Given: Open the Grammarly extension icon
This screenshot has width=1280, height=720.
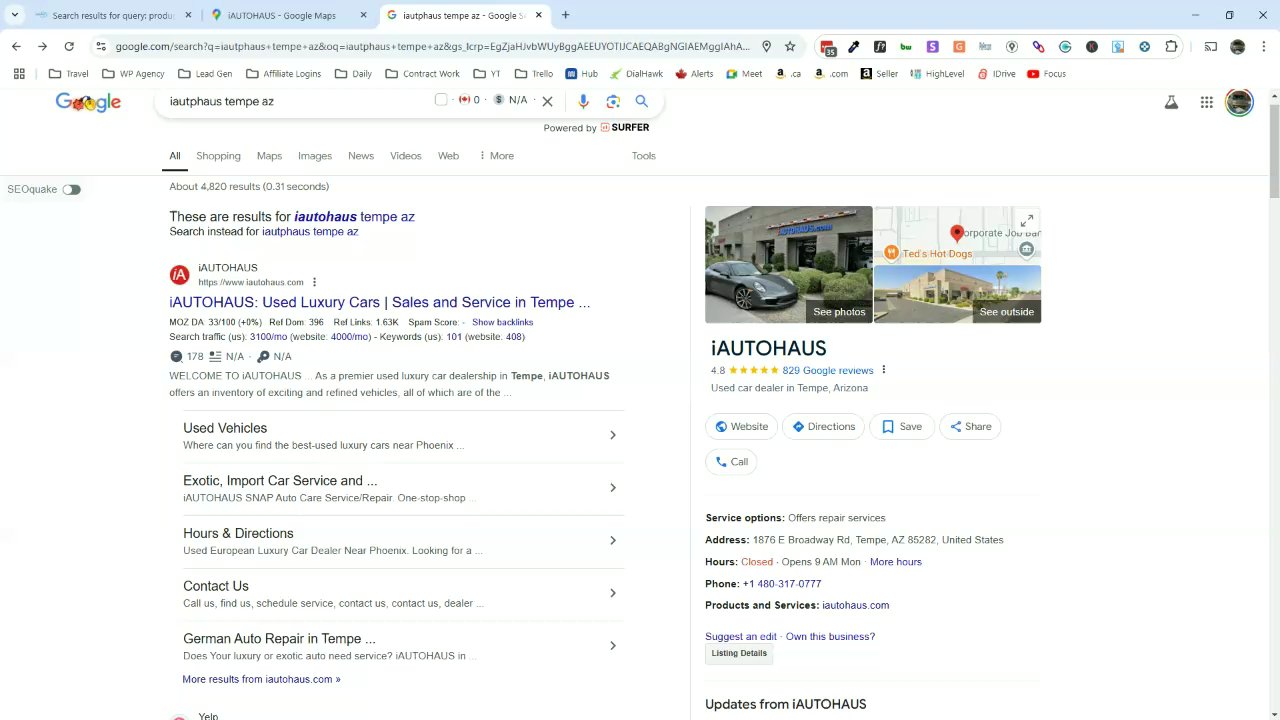Looking at the screenshot, I should coord(1065,46).
